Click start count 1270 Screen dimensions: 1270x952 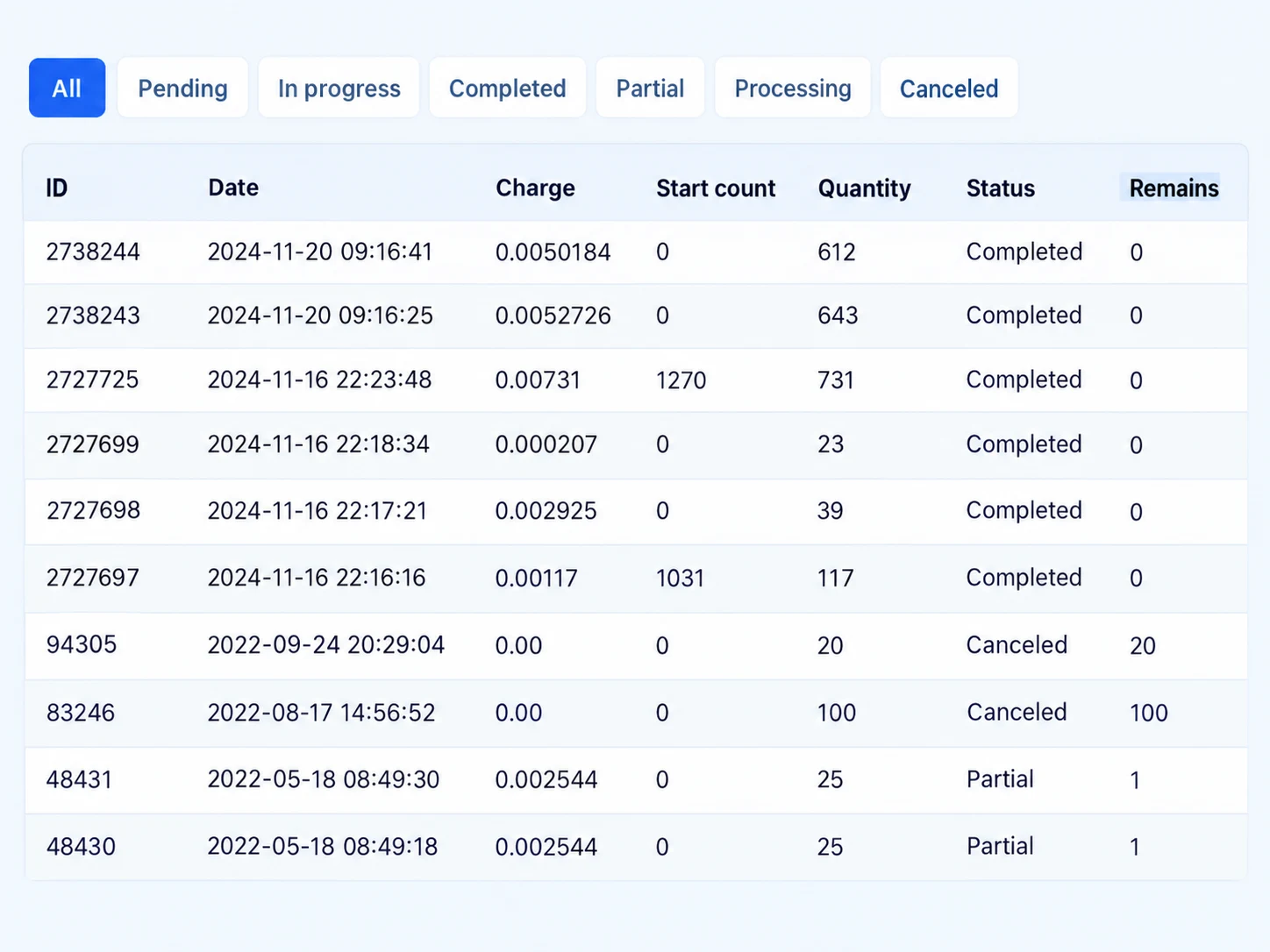(681, 380)
